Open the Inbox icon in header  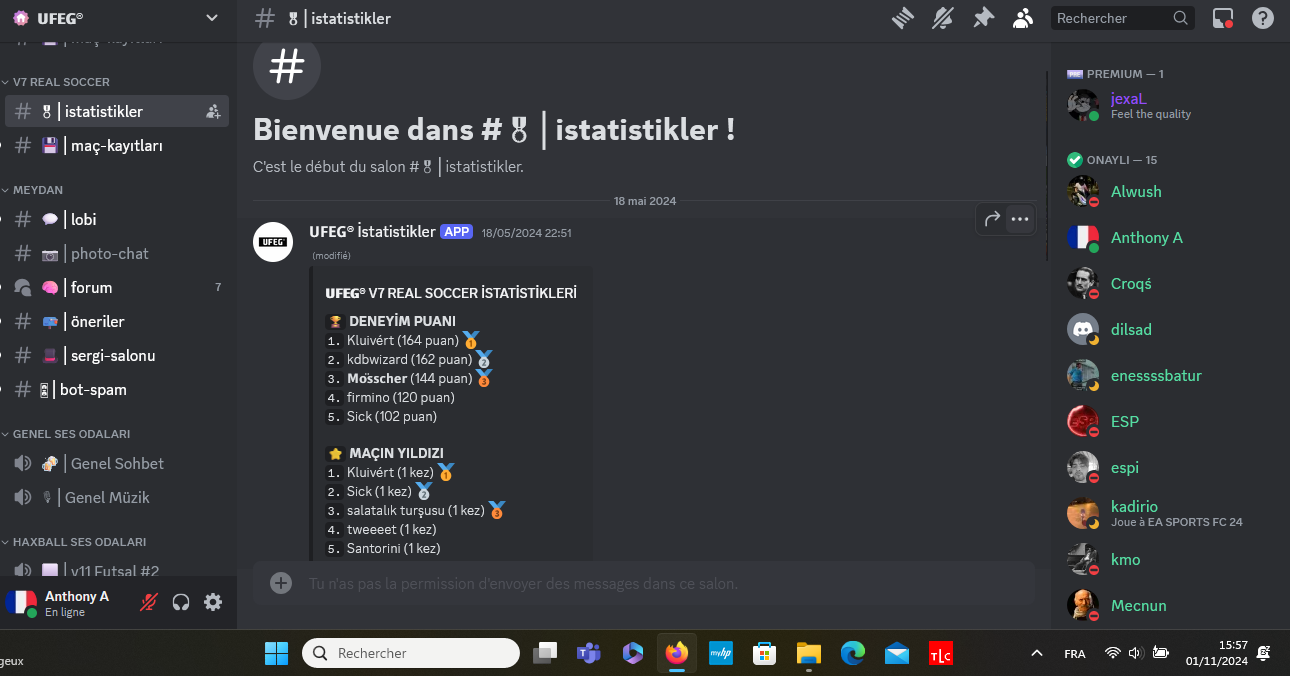pyautogui.click(x=1223, y=18)
